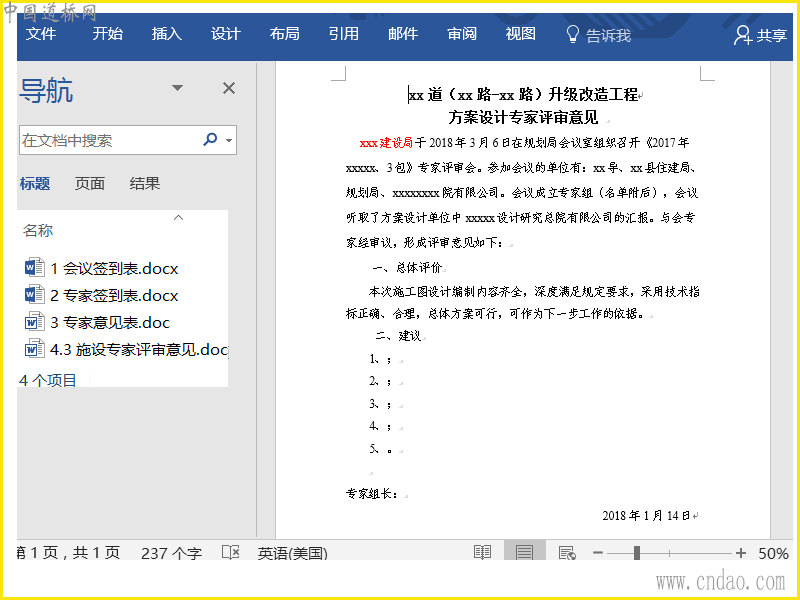Open the 布局 ribbon tab
The width and height of the screenshot is (800, 600).
tap(285, 34)
